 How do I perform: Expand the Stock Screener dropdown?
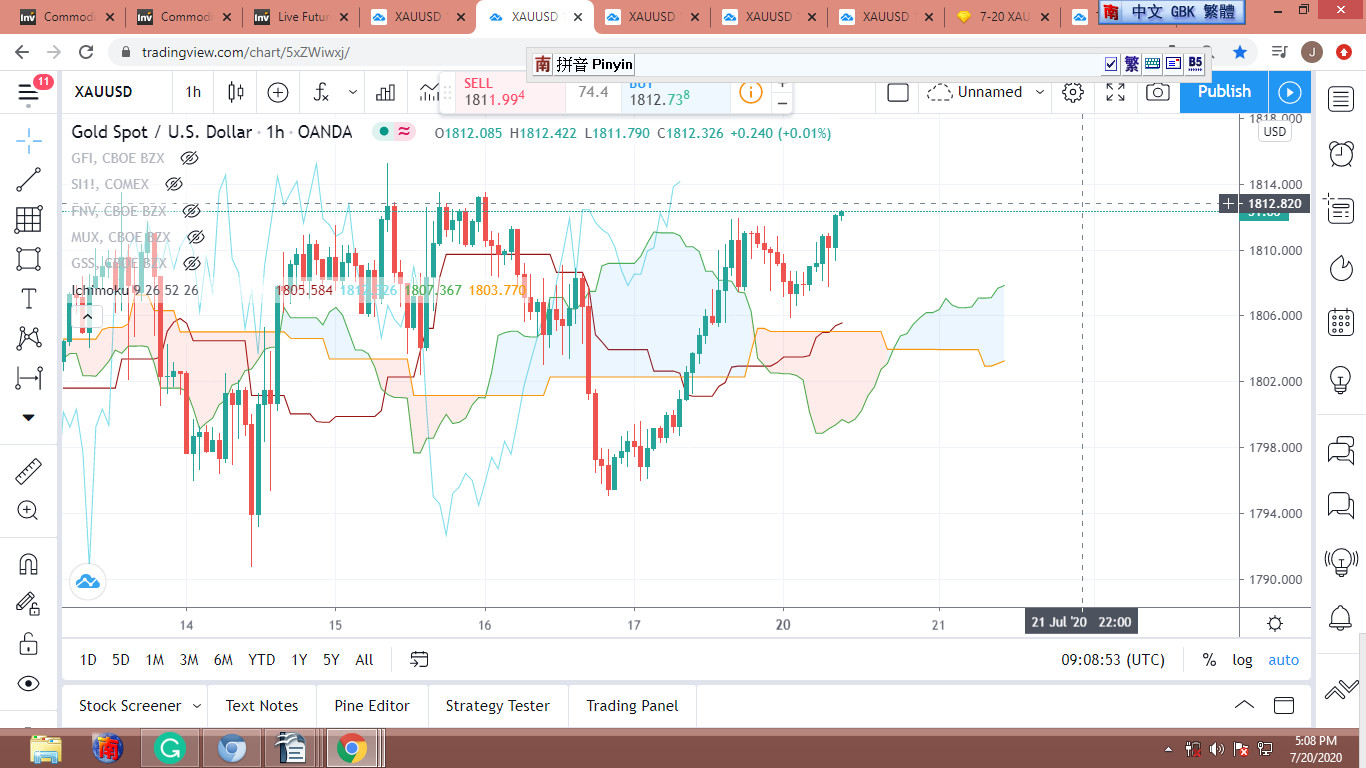197,706
